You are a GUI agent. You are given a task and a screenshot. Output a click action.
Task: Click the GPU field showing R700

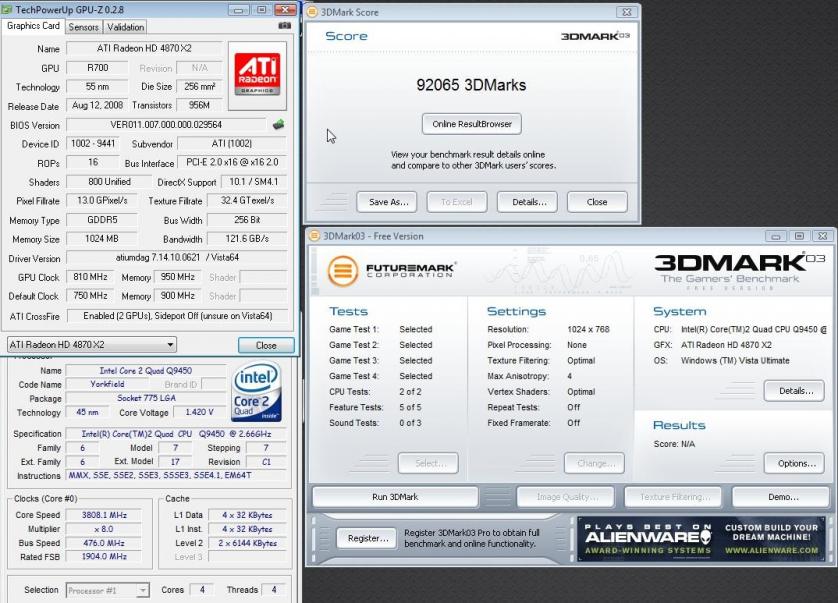click(97, 68)
